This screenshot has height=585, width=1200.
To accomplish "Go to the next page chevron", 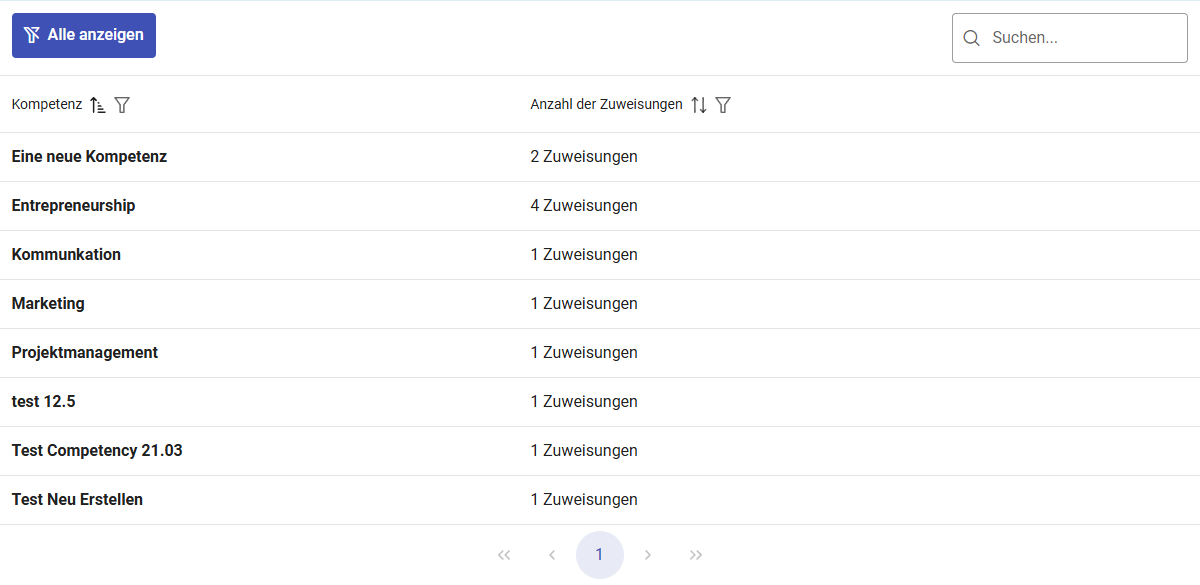I will 648,555.
